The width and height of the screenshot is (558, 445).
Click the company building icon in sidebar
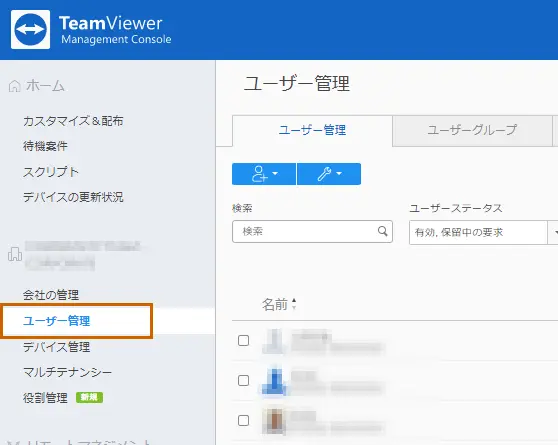15,255
